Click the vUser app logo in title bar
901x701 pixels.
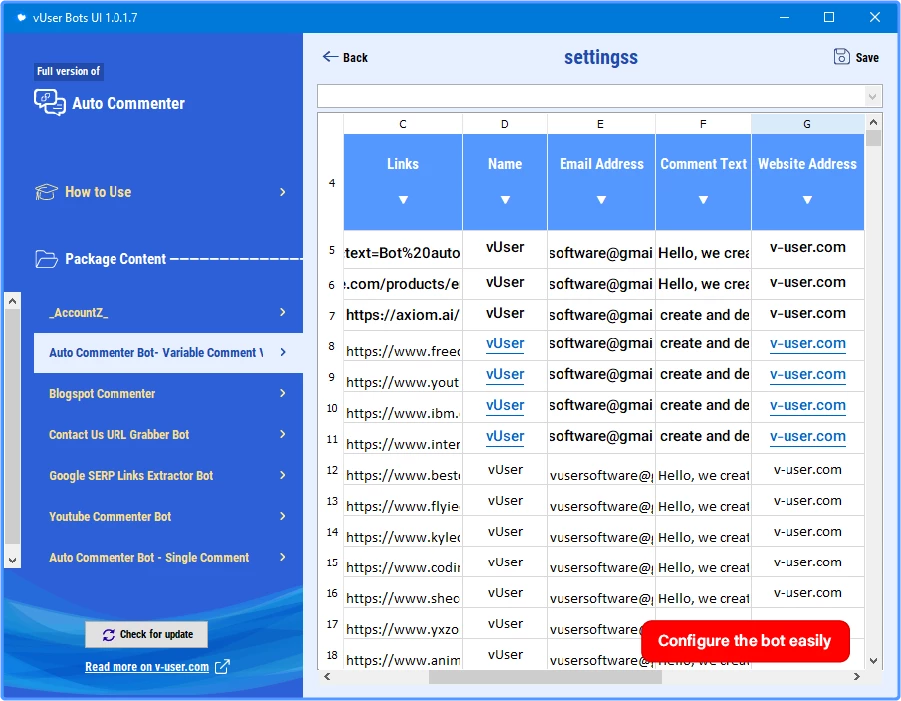tap(21, 17)
